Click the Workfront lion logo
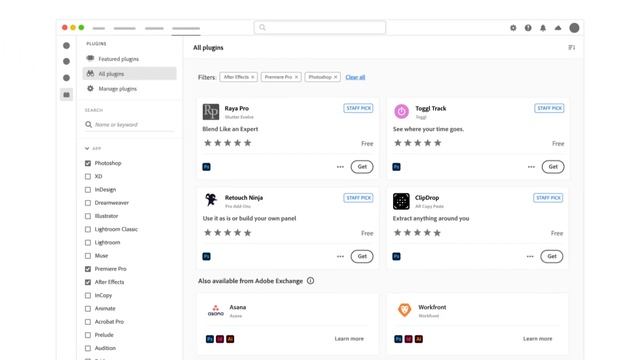The width and height of the screenshot is (640, 360). pyautogui.click(x=404, y=310)
